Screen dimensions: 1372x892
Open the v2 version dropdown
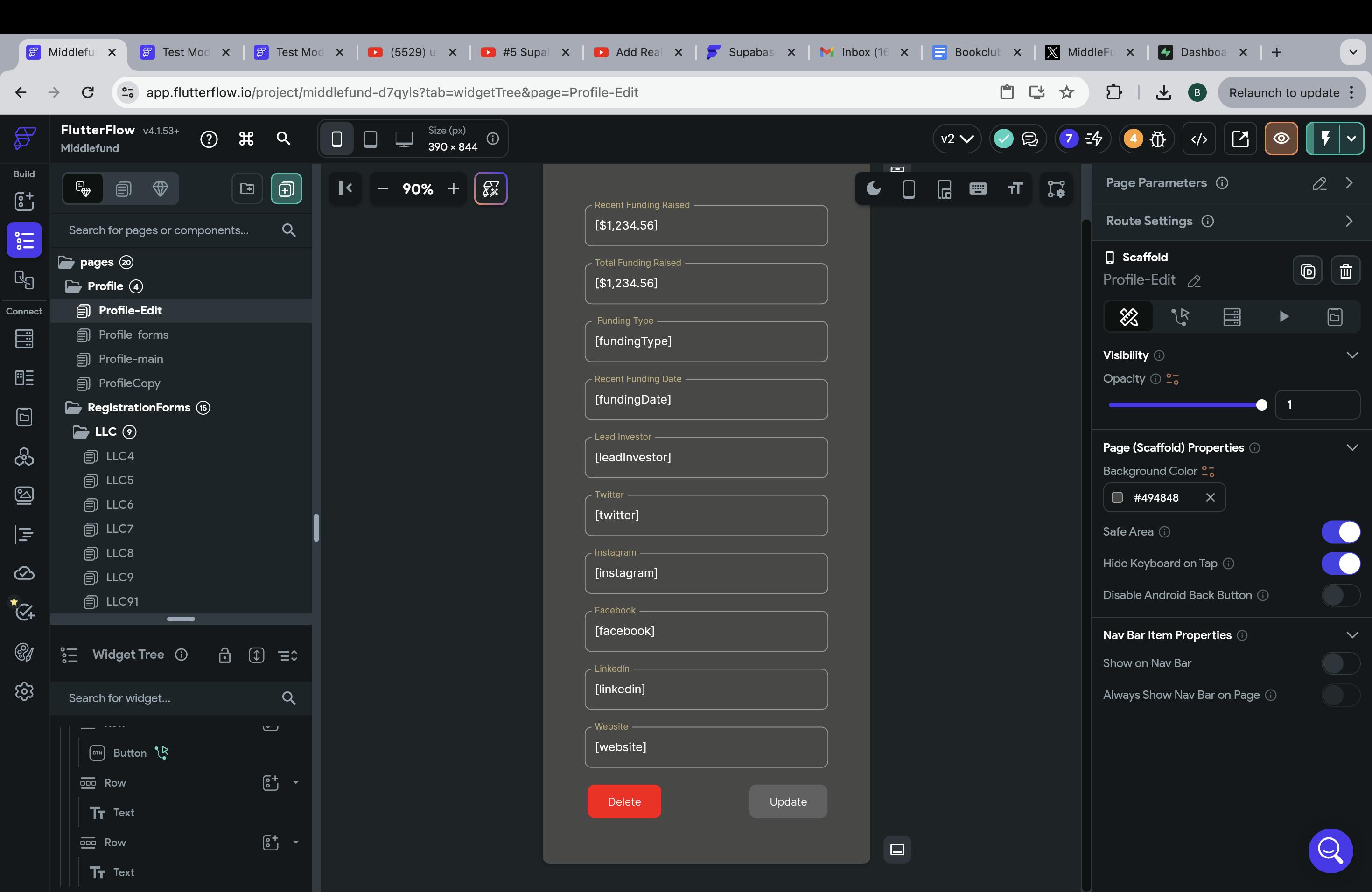[x=957, y=139]
